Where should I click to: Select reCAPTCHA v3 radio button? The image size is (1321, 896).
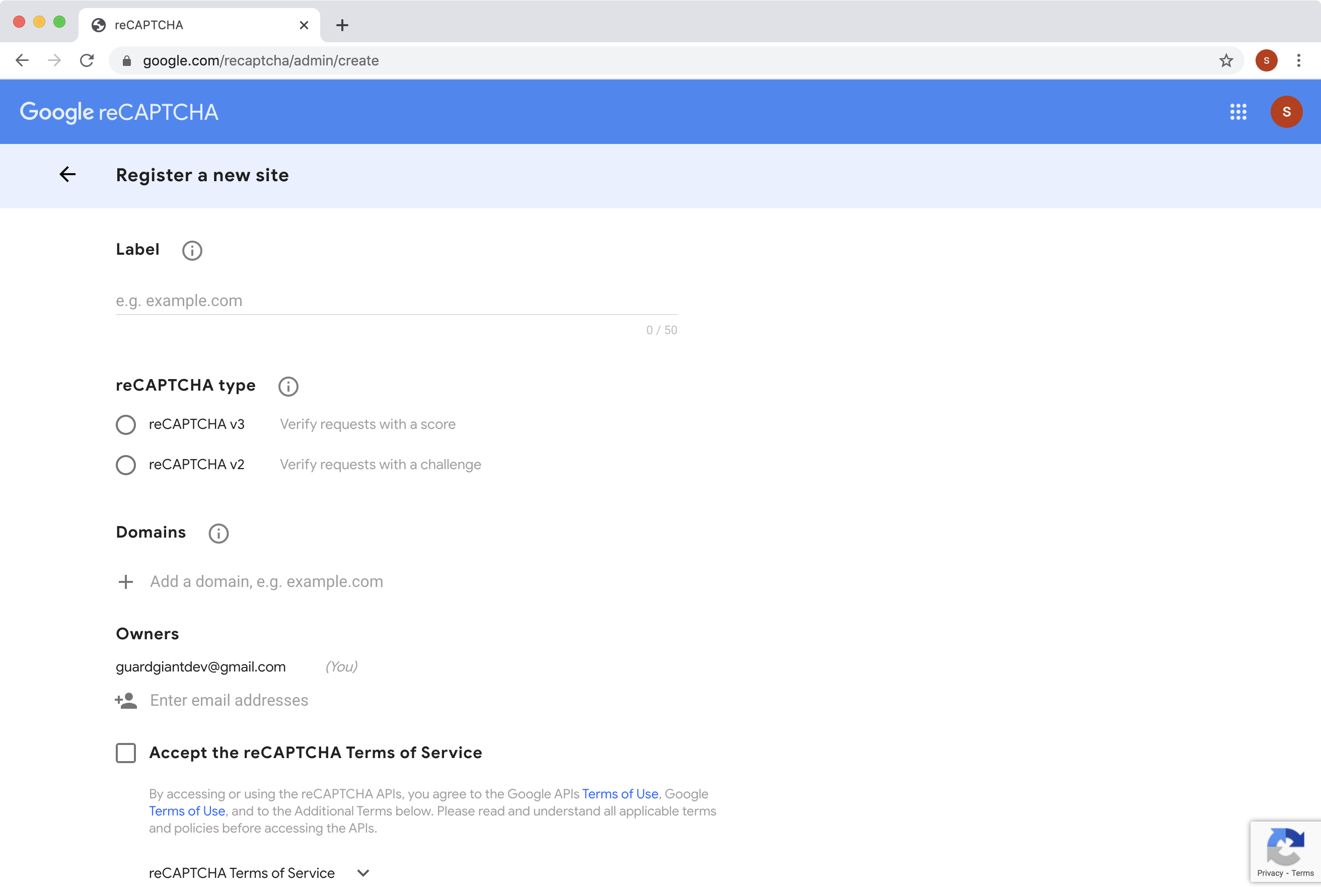click(126, 424)
